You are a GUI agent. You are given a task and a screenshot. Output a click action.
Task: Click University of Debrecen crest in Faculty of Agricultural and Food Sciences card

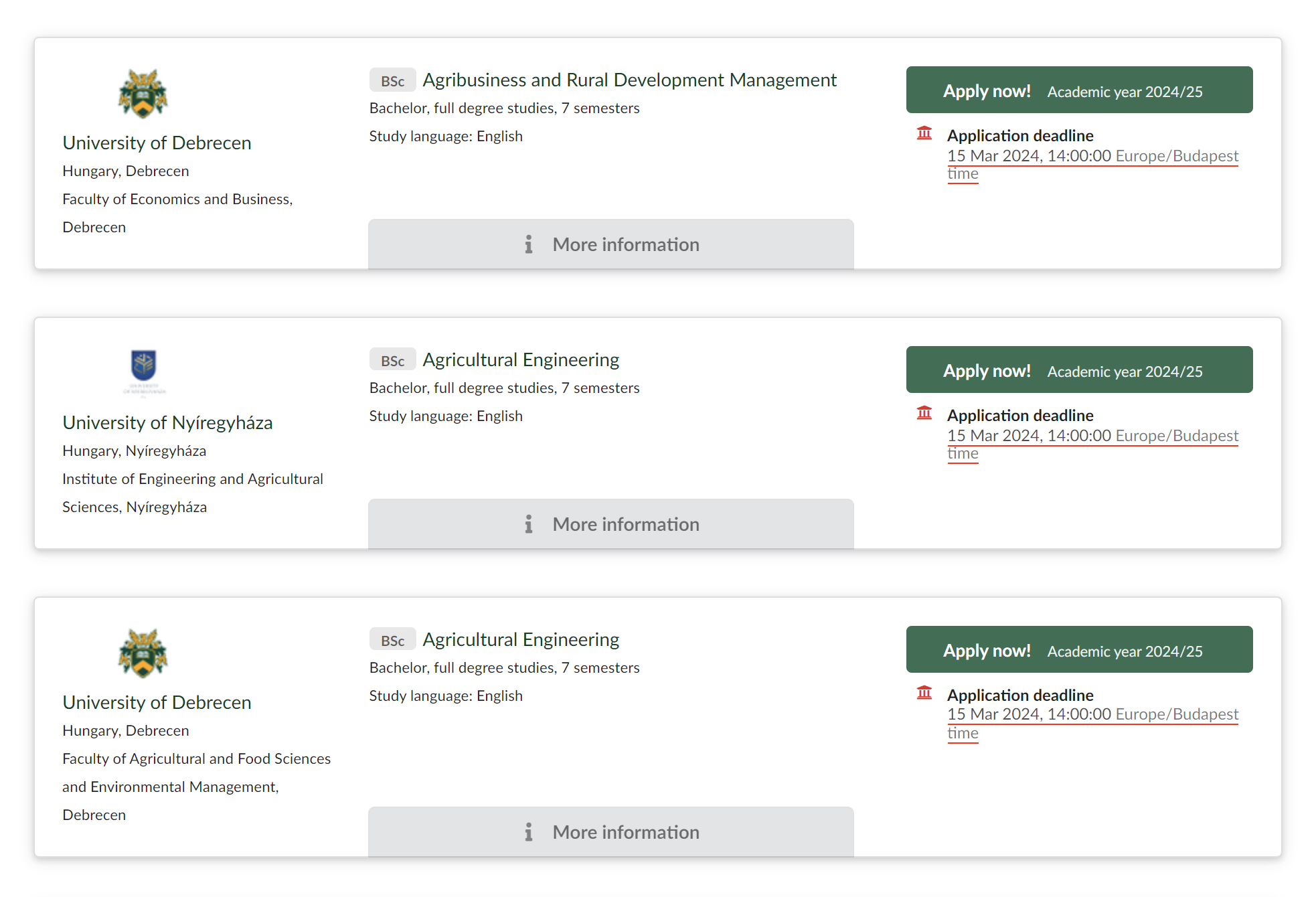(x=143, y=653)
